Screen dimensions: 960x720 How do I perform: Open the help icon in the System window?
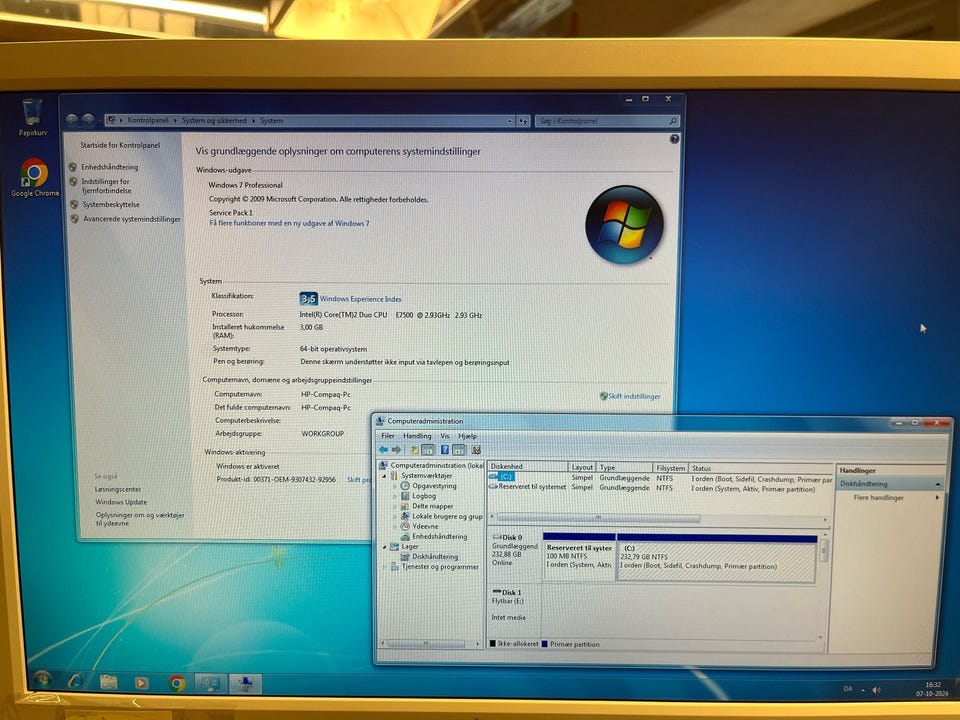(x=674, y=139)
